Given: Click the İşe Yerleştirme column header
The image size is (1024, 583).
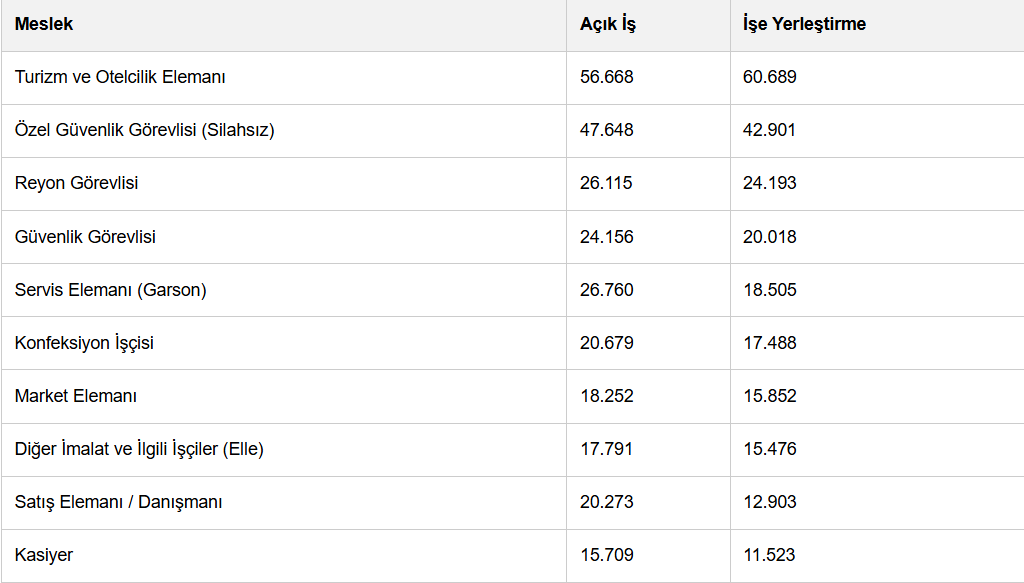Looking at the screenshot, I should point(877,25).
